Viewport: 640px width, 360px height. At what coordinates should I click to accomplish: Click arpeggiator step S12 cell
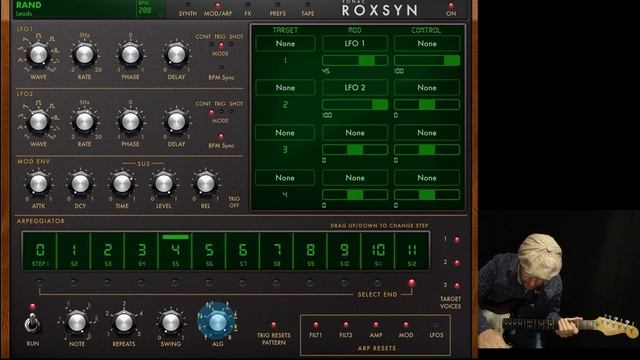(412, 251)
